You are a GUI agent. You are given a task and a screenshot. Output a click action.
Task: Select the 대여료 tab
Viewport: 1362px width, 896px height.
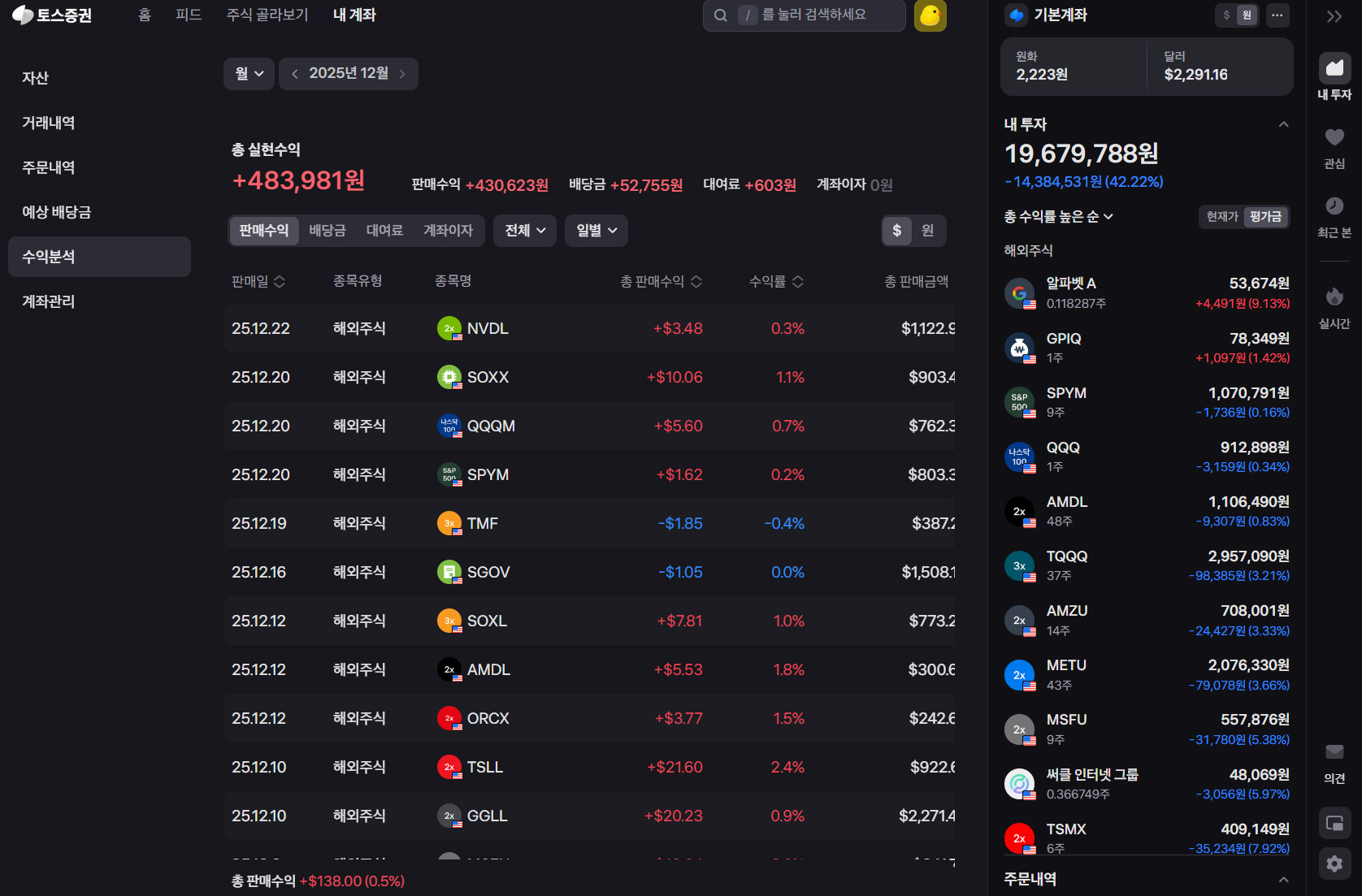pos(384,231)
